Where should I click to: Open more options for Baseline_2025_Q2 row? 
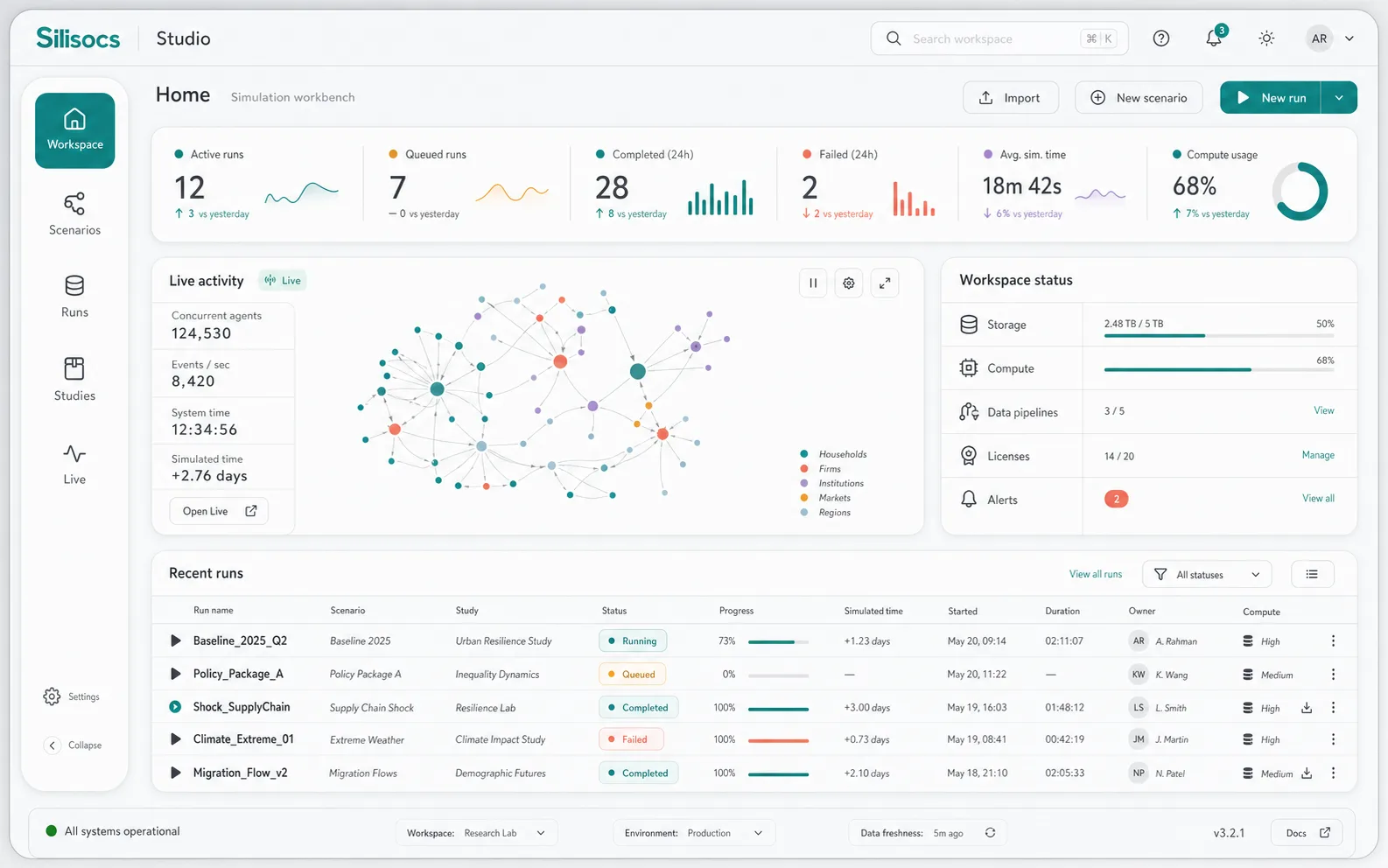tap(1333, 641)
